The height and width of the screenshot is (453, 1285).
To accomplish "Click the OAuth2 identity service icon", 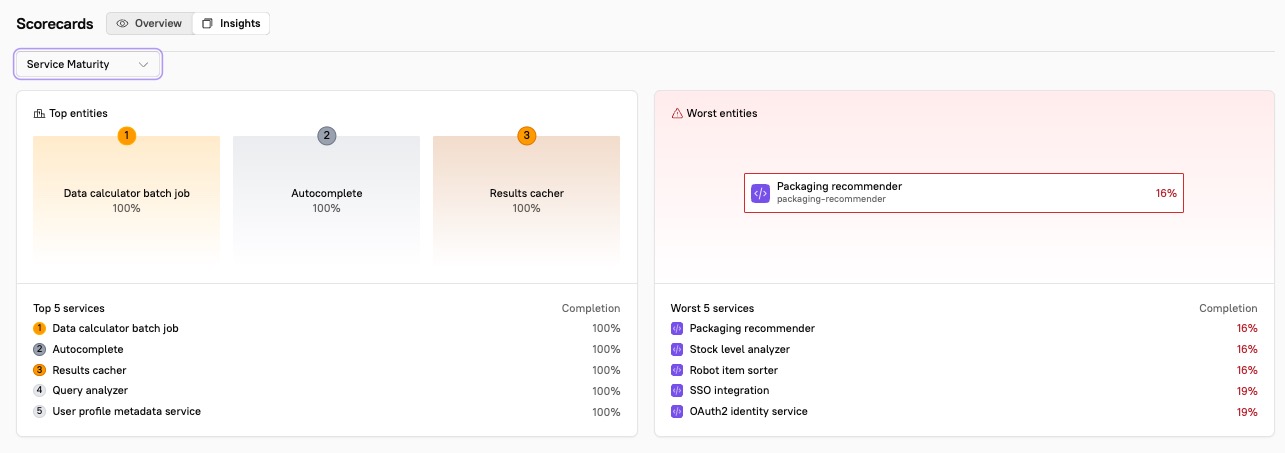I will [x=677, y=411].
